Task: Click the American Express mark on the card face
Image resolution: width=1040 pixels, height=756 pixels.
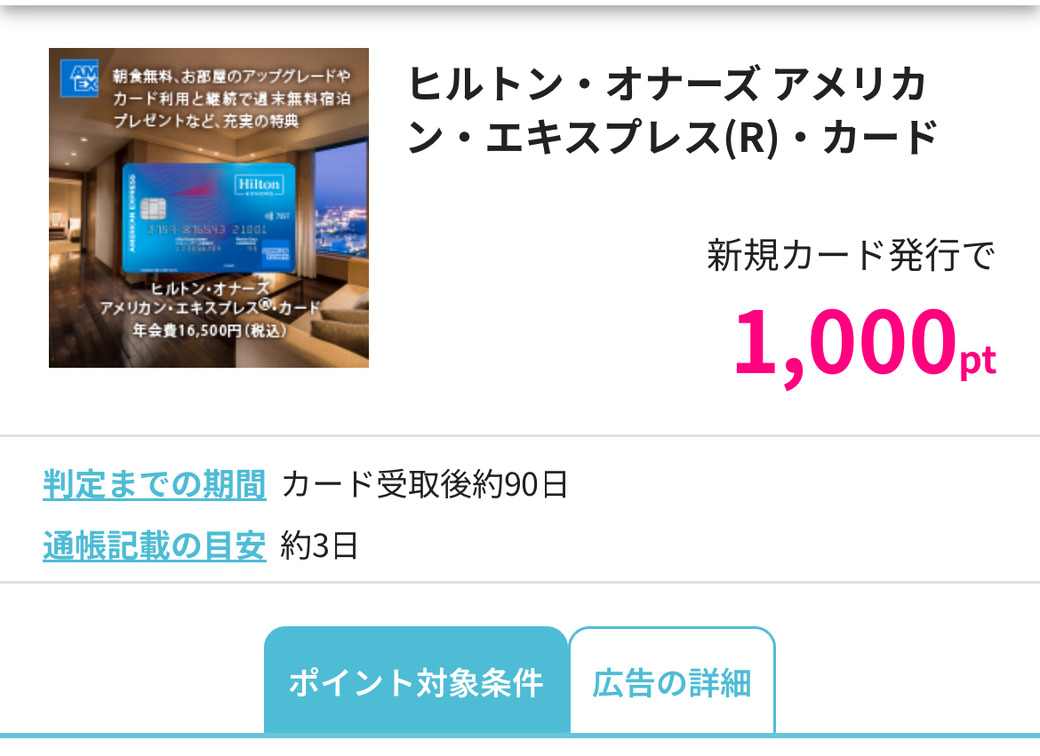Action: (278, 252)
